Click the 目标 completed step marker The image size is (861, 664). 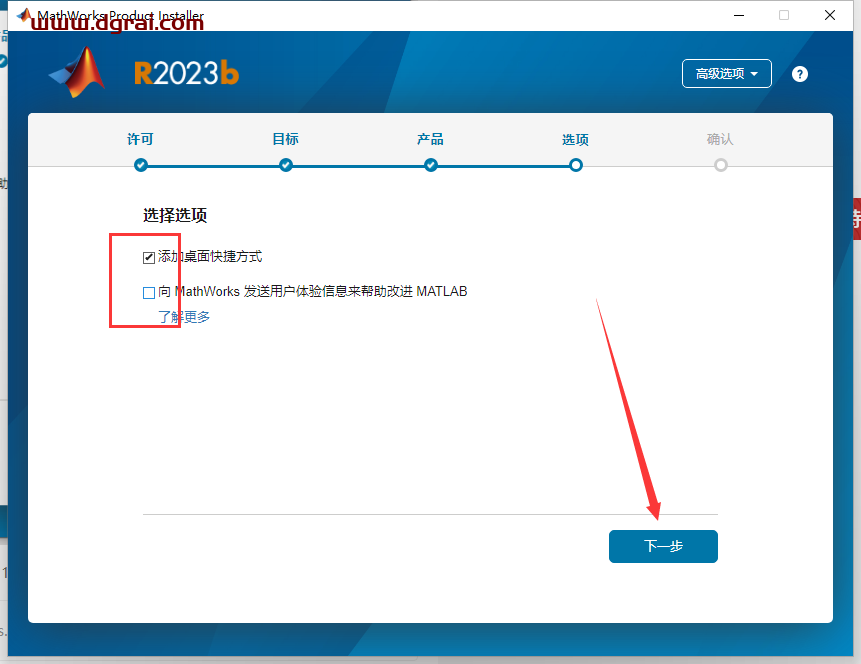click(286, 165)
